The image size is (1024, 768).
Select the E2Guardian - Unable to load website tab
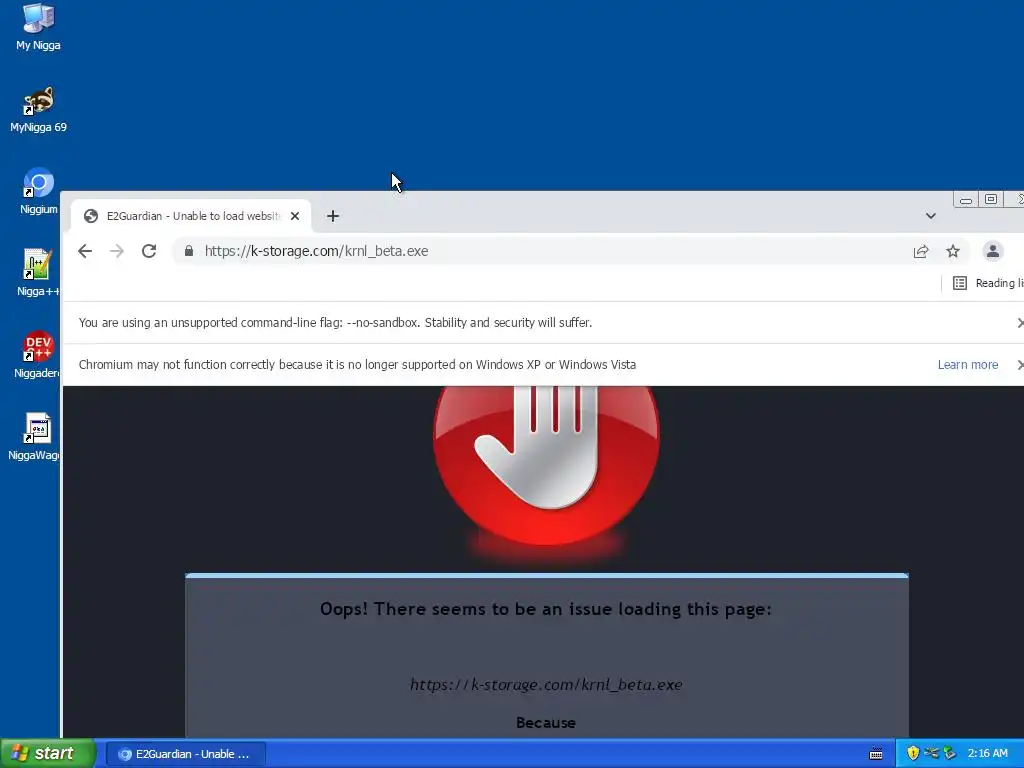click(191, 216)
